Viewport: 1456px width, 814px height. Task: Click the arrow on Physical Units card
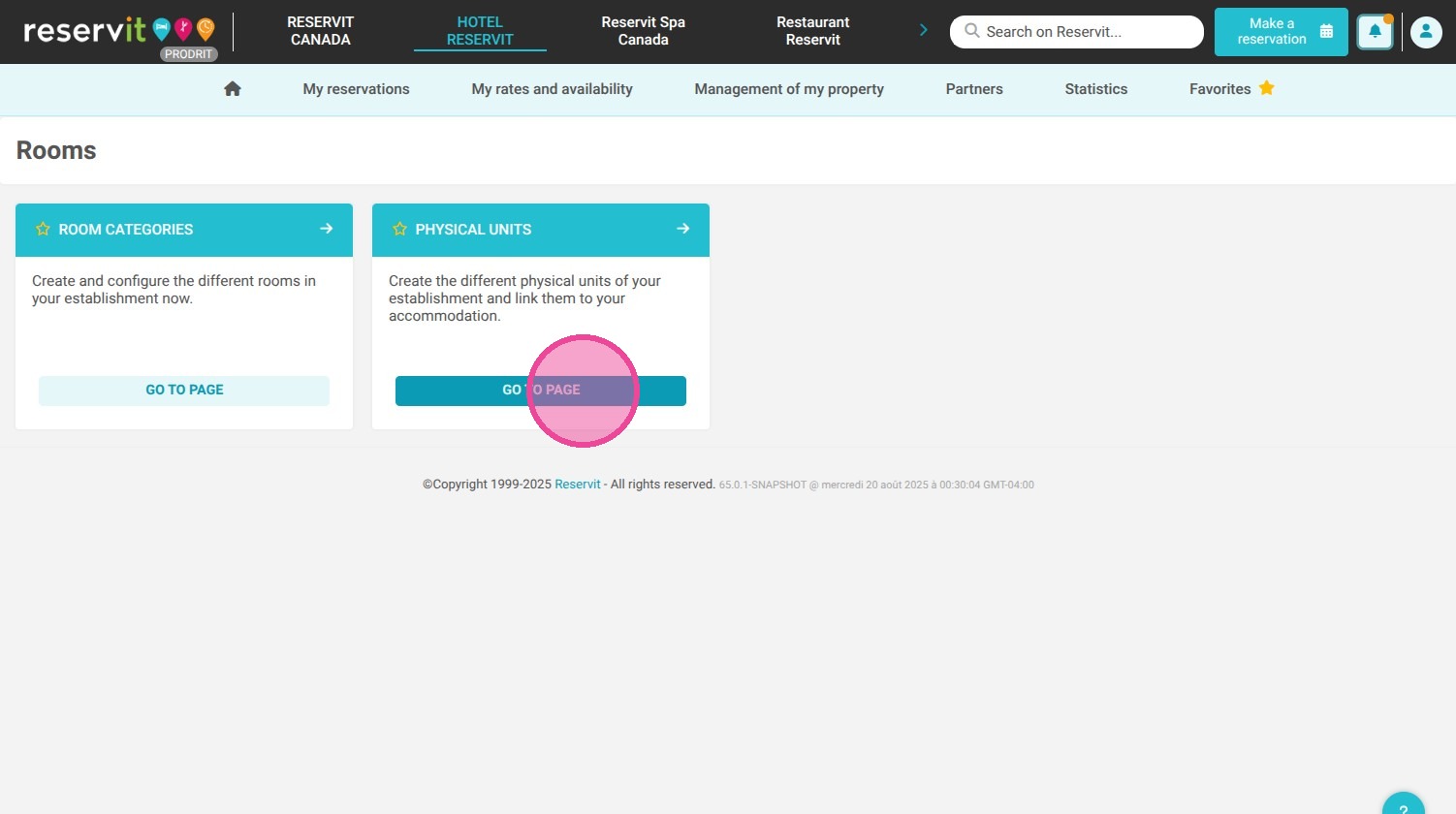pos(683,229)
